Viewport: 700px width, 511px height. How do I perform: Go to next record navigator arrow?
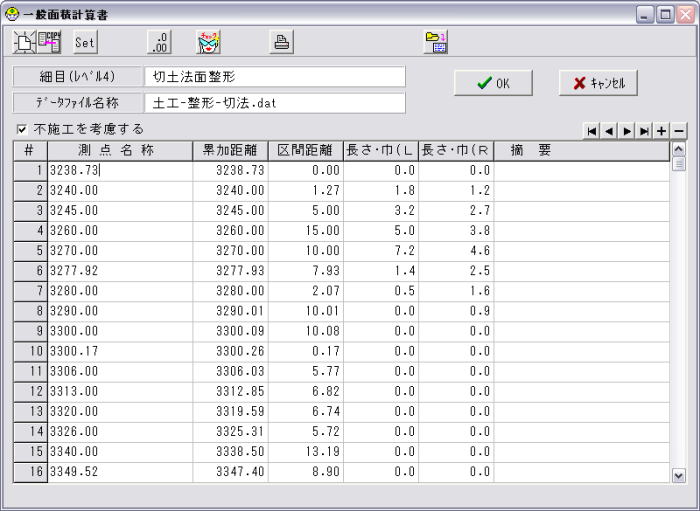(627, 131)
